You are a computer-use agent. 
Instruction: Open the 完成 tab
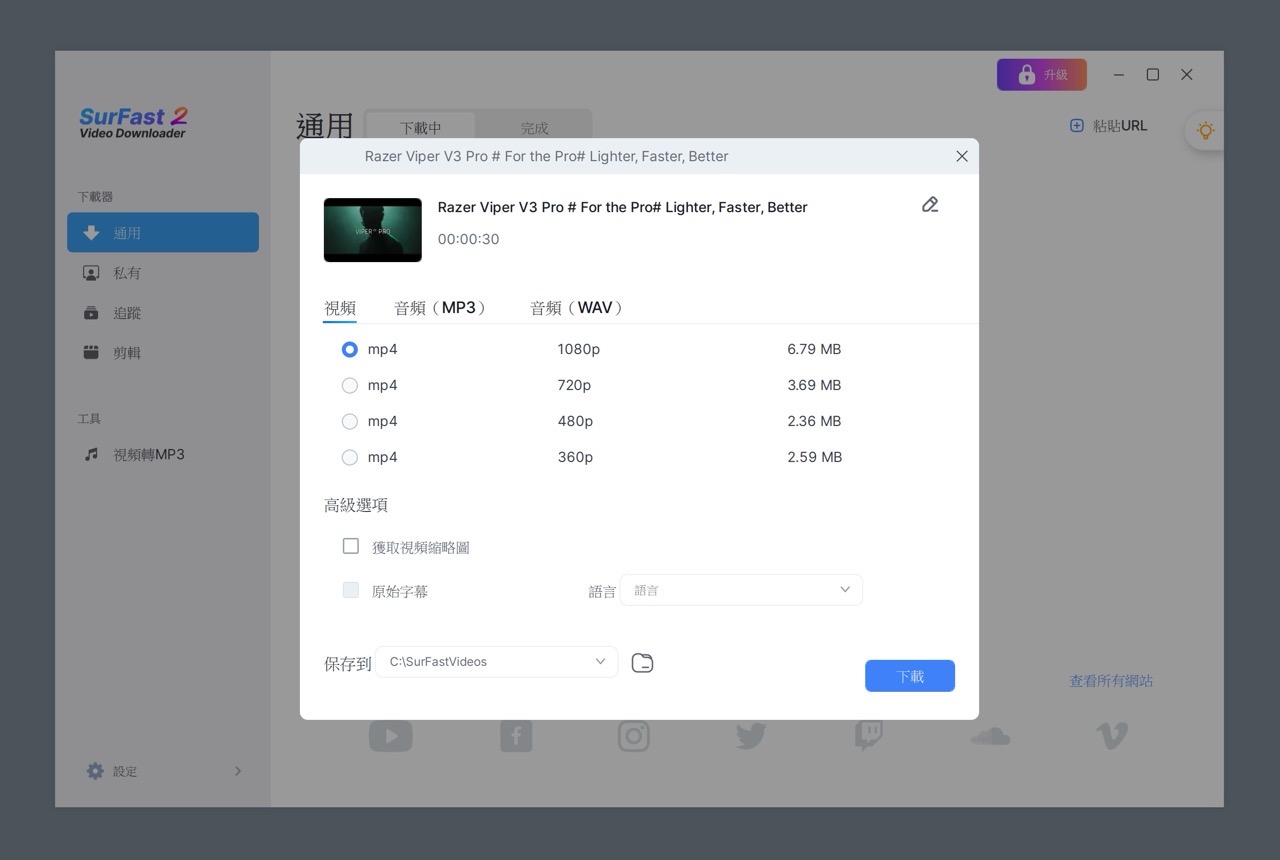coord(535,128)
